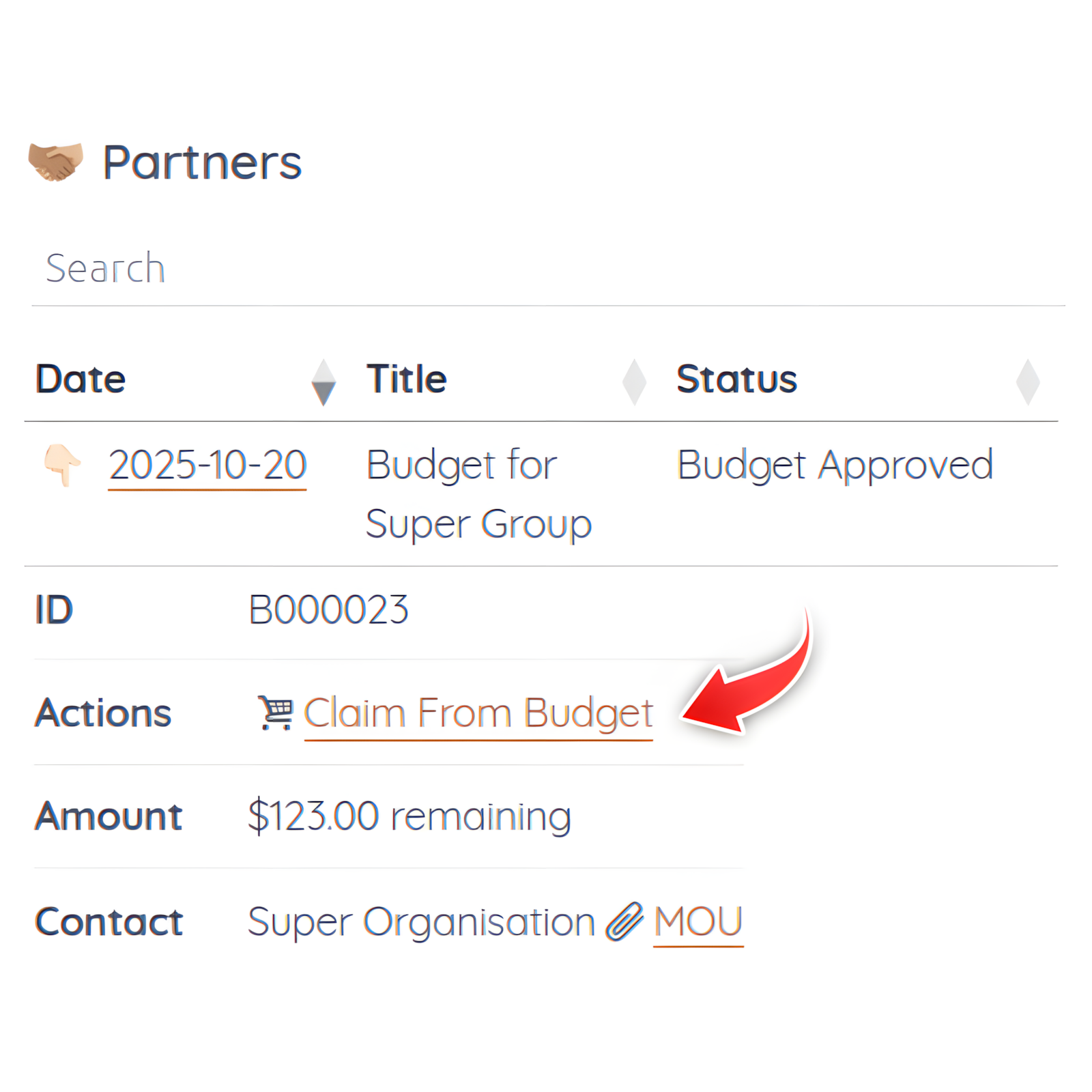Click the paperclip attachment icon
This screenshot has height=1092, width=1092.
click(624, 921)
